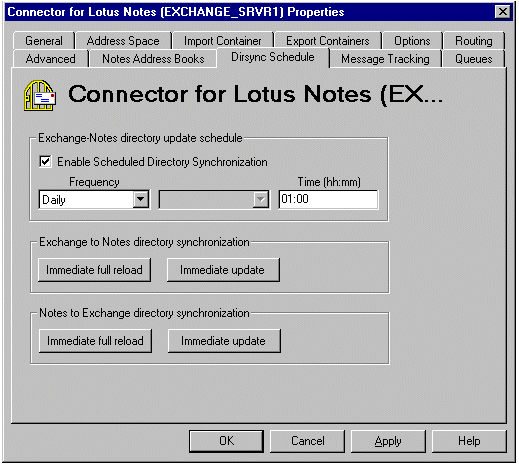This screenshot has width=519, height=465.
Task: Open the Daily frequency dropdown arrow
Action: tap(141, 199)
